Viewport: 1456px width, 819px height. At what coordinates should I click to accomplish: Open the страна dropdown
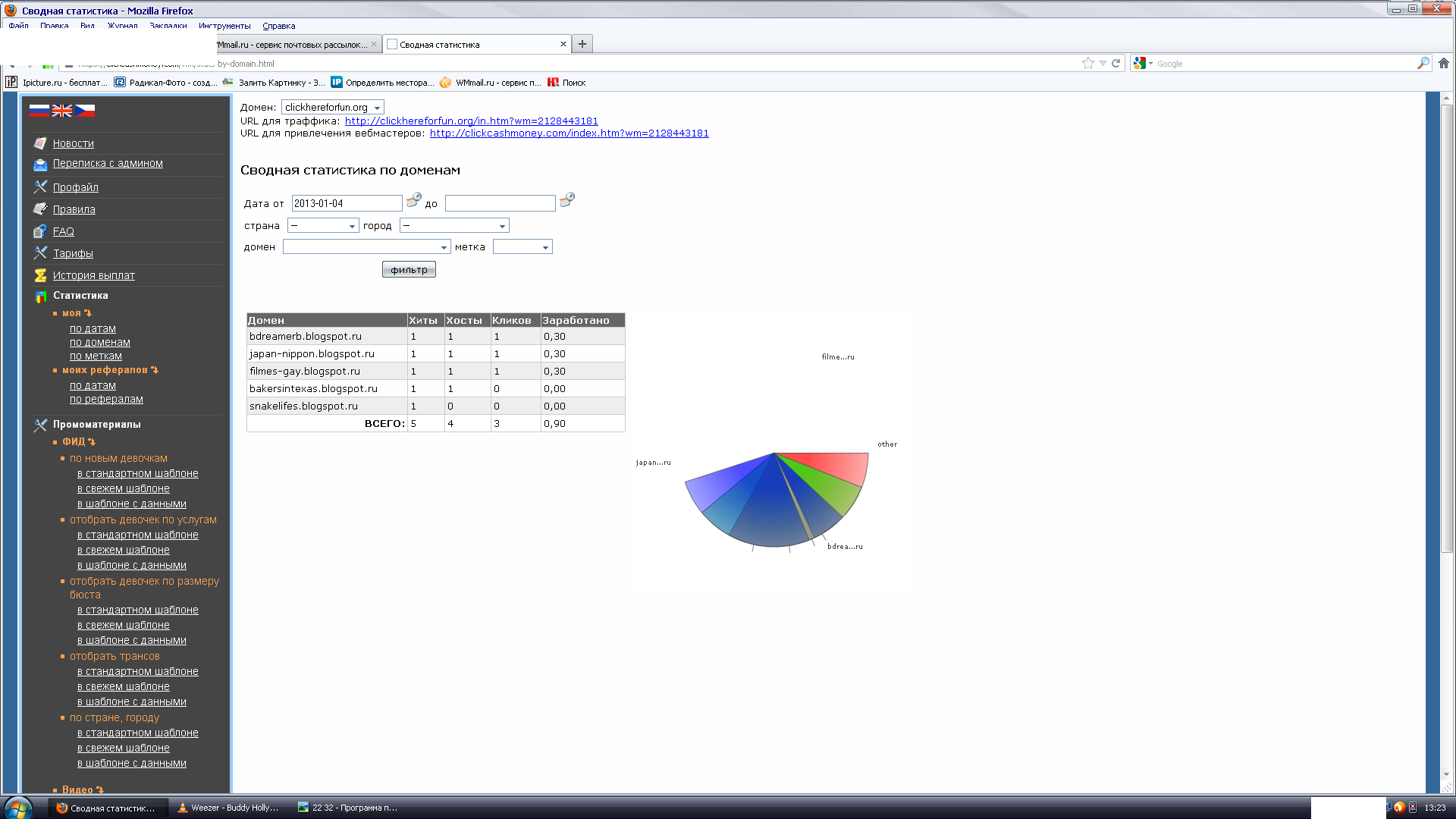point(322,226)
